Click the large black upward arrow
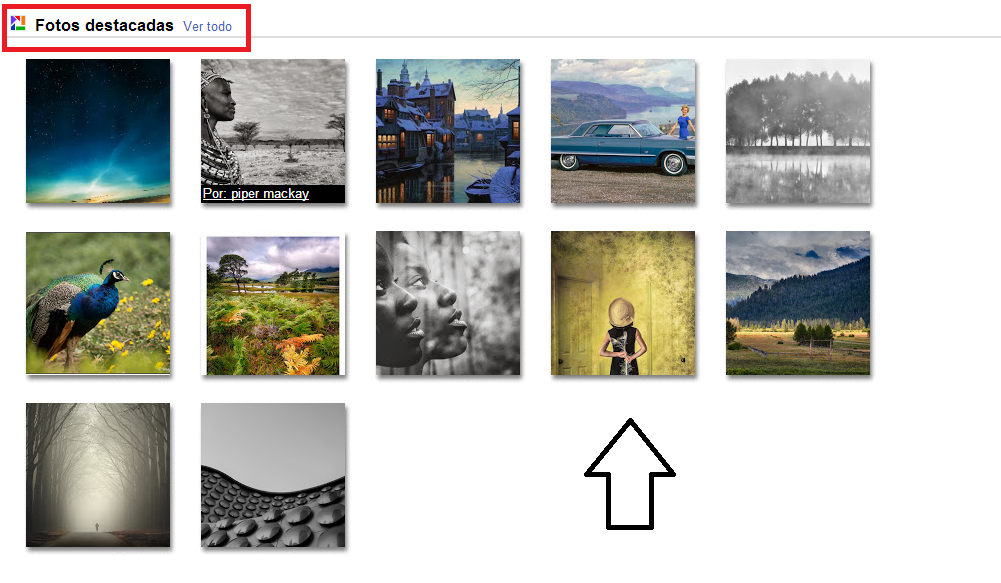Viewport: 1001px width, 583px height. pos(630,474)
